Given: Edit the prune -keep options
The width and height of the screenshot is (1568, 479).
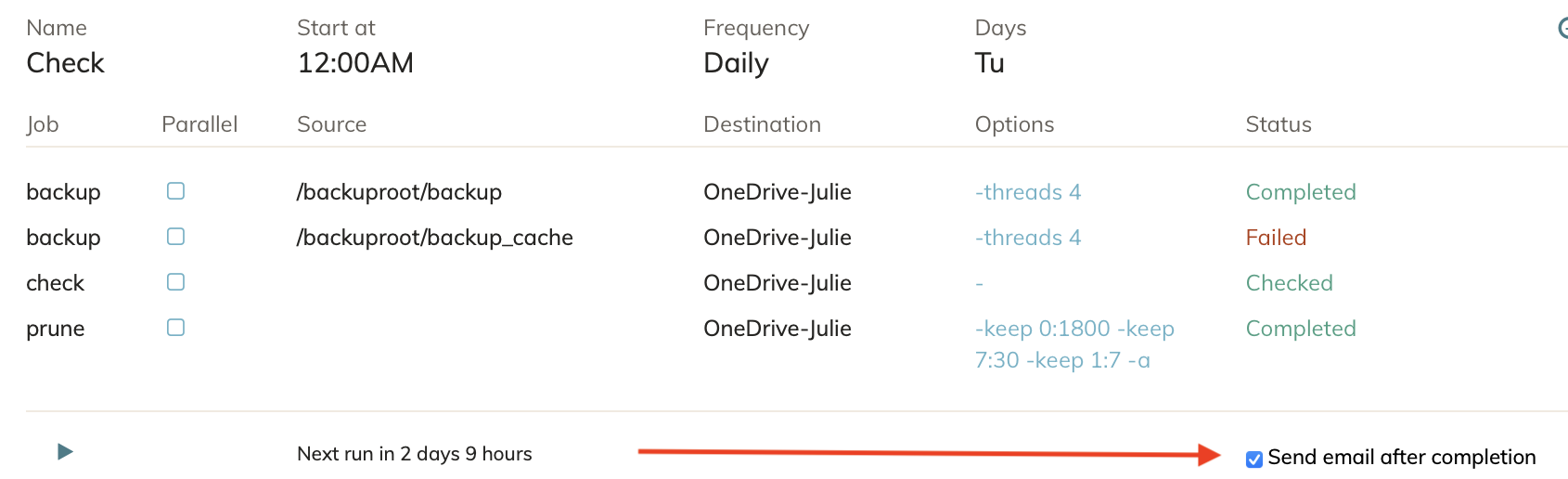Looking at the screenshot, I should pos(1074,344).
